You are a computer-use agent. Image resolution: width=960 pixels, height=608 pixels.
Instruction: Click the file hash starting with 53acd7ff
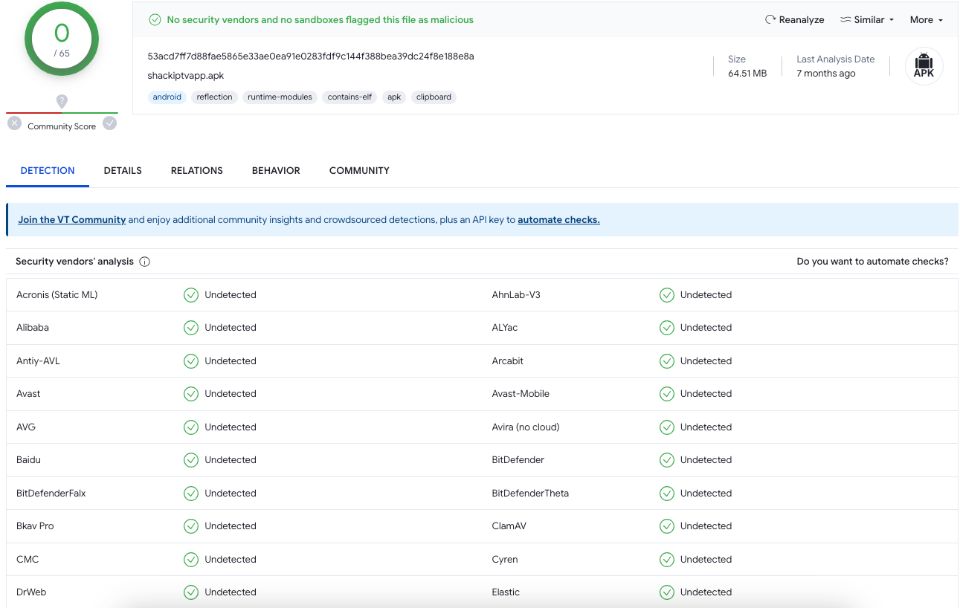310,56
